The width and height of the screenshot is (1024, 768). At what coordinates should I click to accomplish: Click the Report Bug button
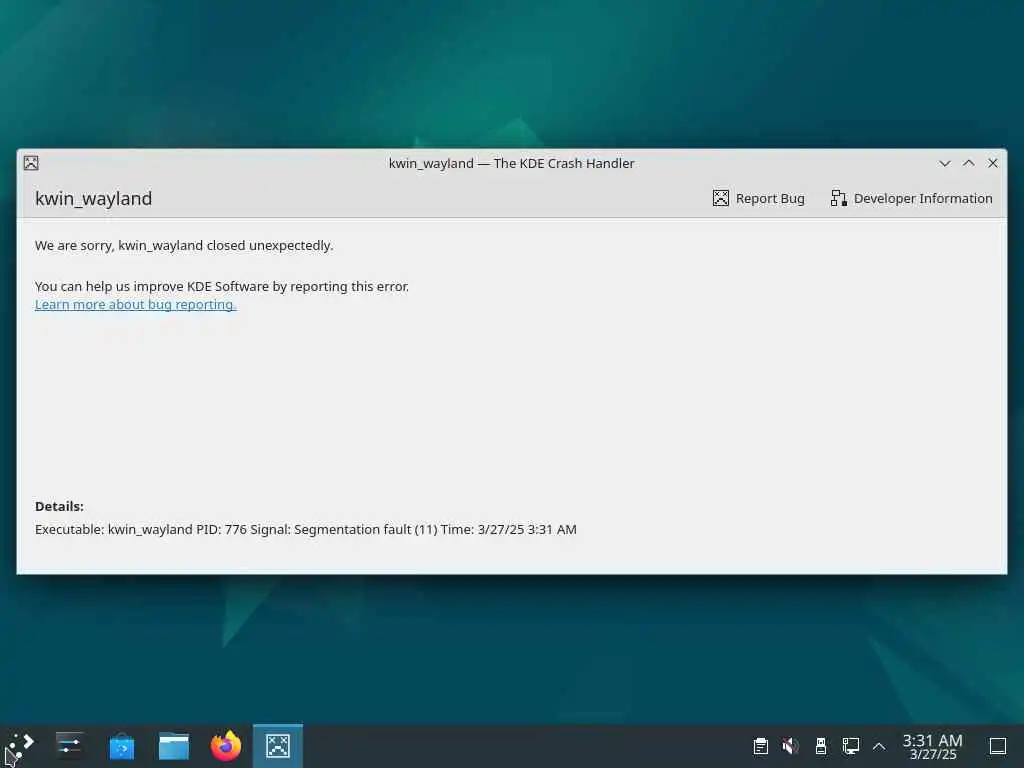[758, 199]
